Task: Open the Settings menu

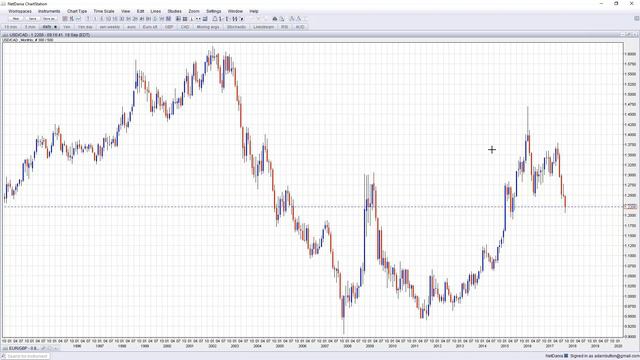Action: tap(213, 11)
